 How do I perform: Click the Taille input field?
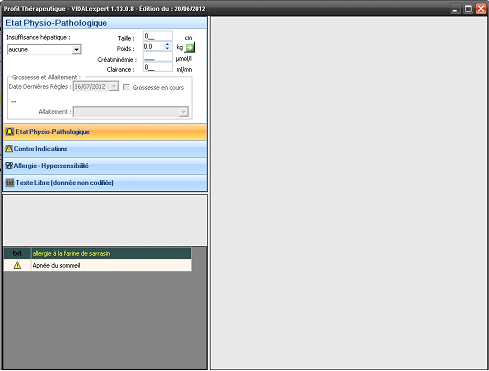[x=158, y=36]
